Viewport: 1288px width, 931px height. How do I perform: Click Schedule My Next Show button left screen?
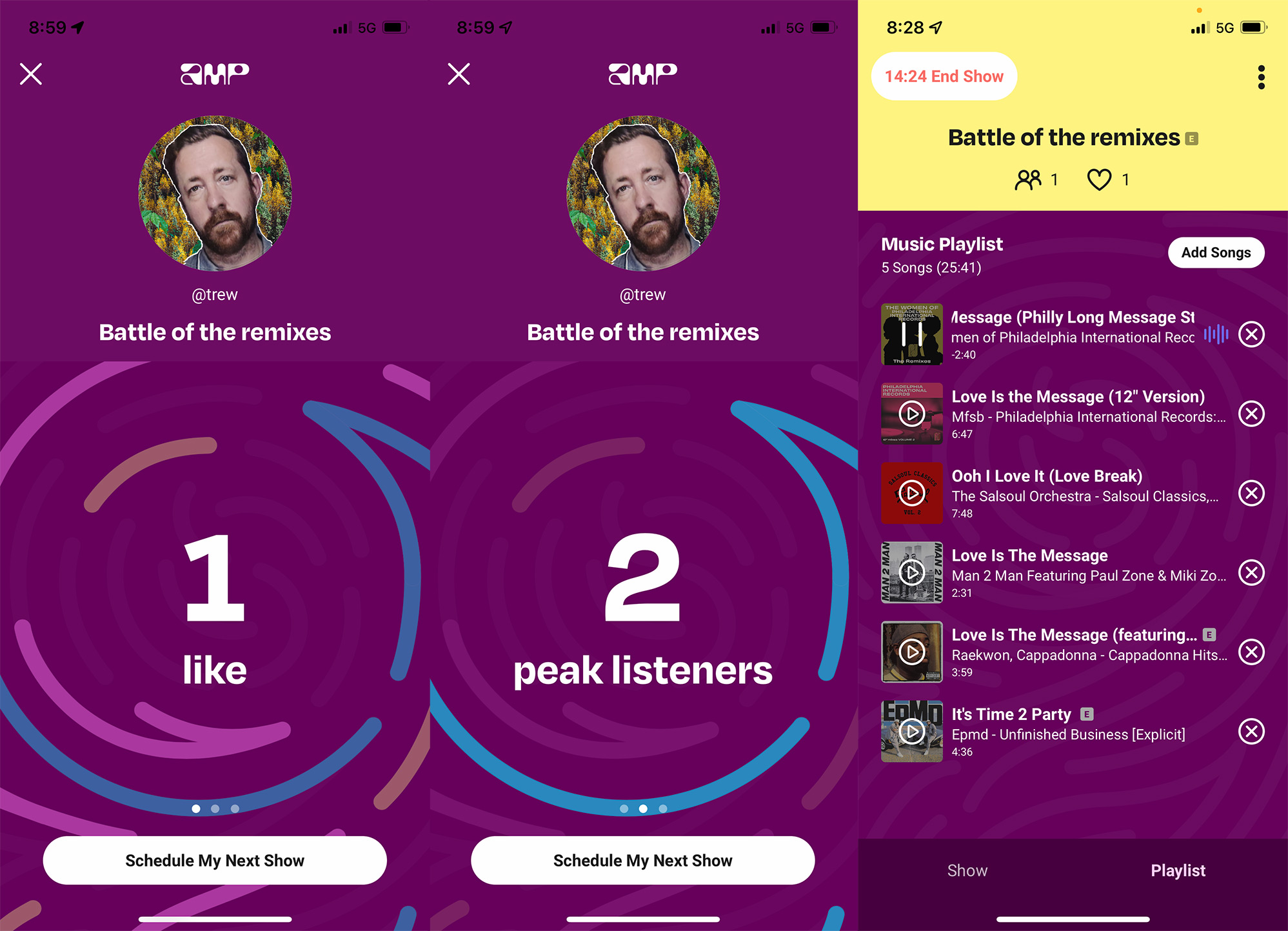click(215, 860)
